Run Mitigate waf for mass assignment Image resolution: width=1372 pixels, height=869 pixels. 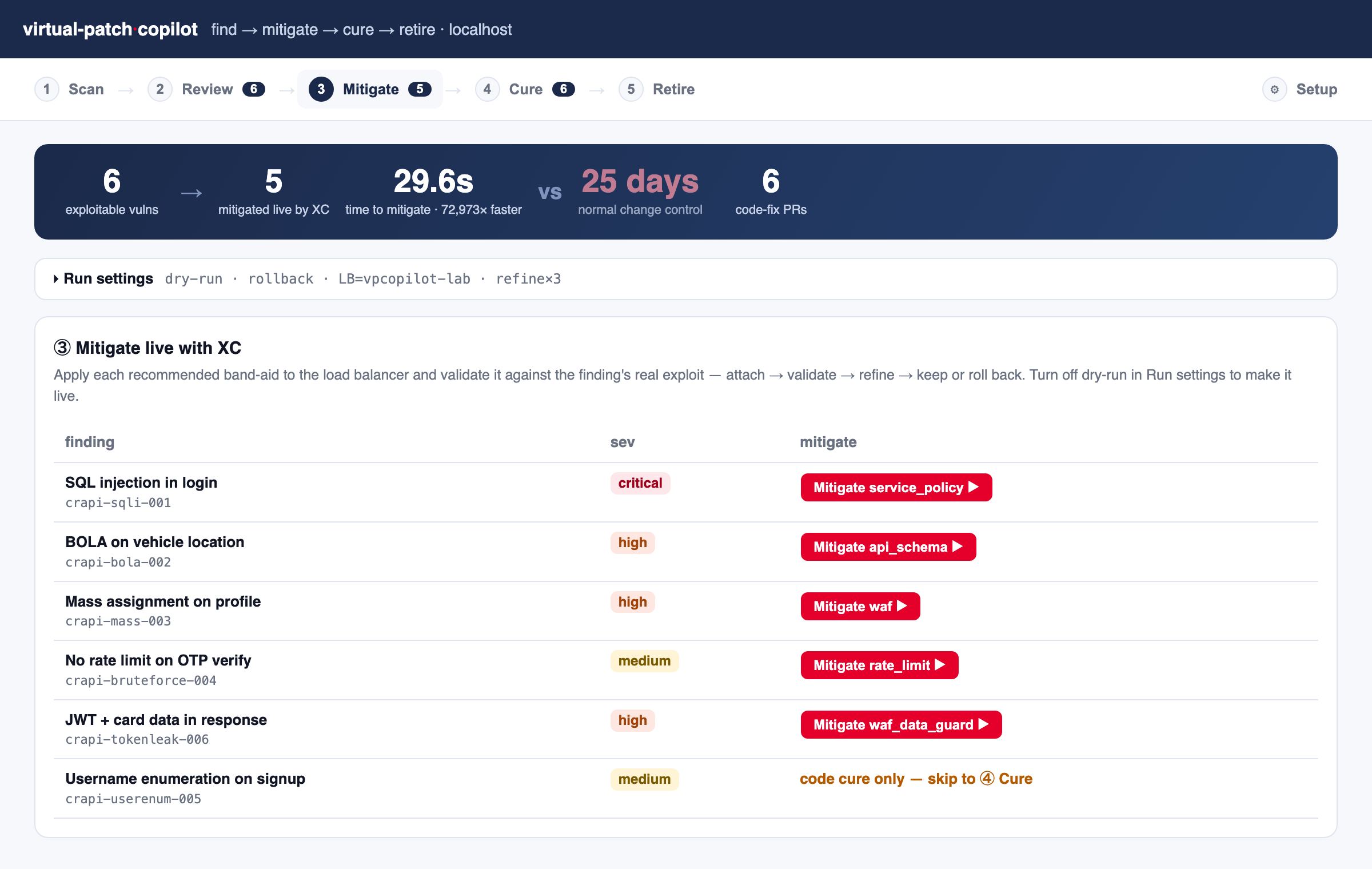(x=860, y=607)
